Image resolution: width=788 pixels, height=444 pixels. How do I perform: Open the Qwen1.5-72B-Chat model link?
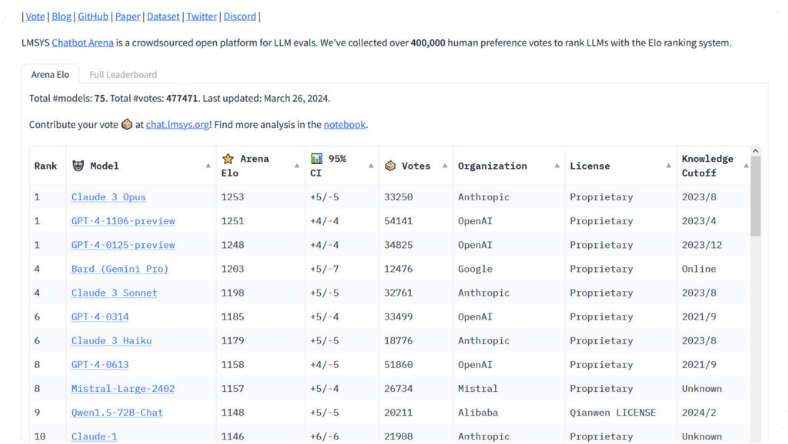[x=117, y=412]
